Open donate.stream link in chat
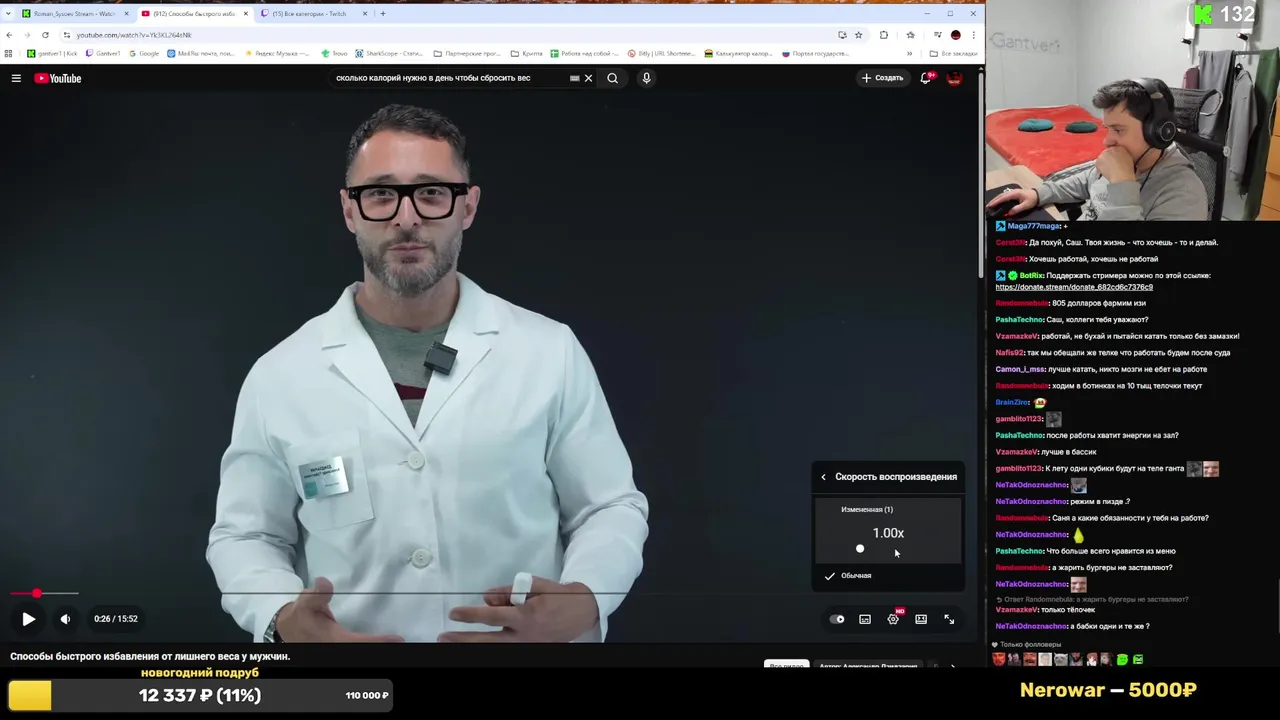The height and width of the screenshot is (720, 1280). pyautogui.click(x=1074, y=287)
